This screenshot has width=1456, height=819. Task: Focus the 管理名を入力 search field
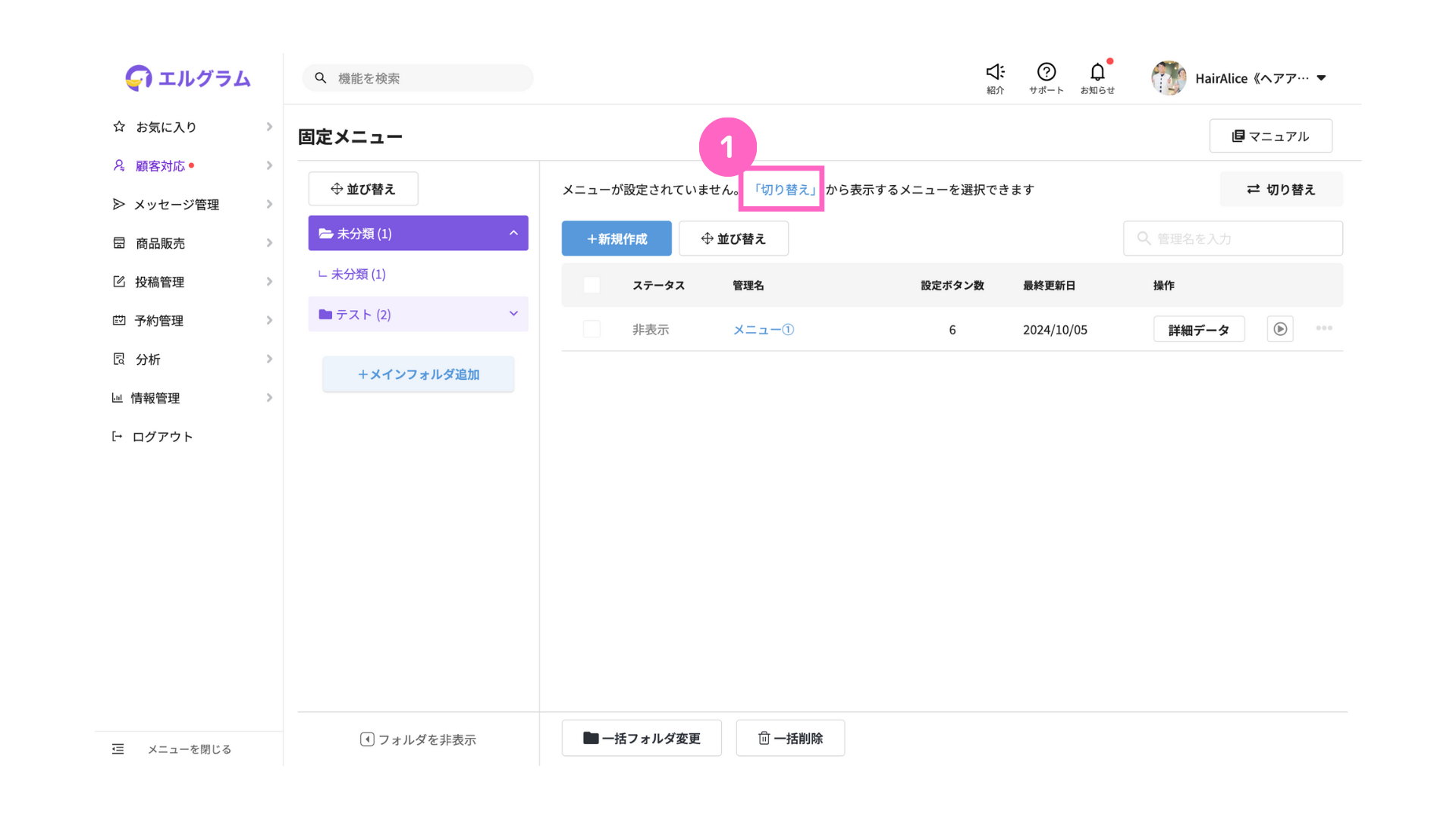pos(1233,238)
